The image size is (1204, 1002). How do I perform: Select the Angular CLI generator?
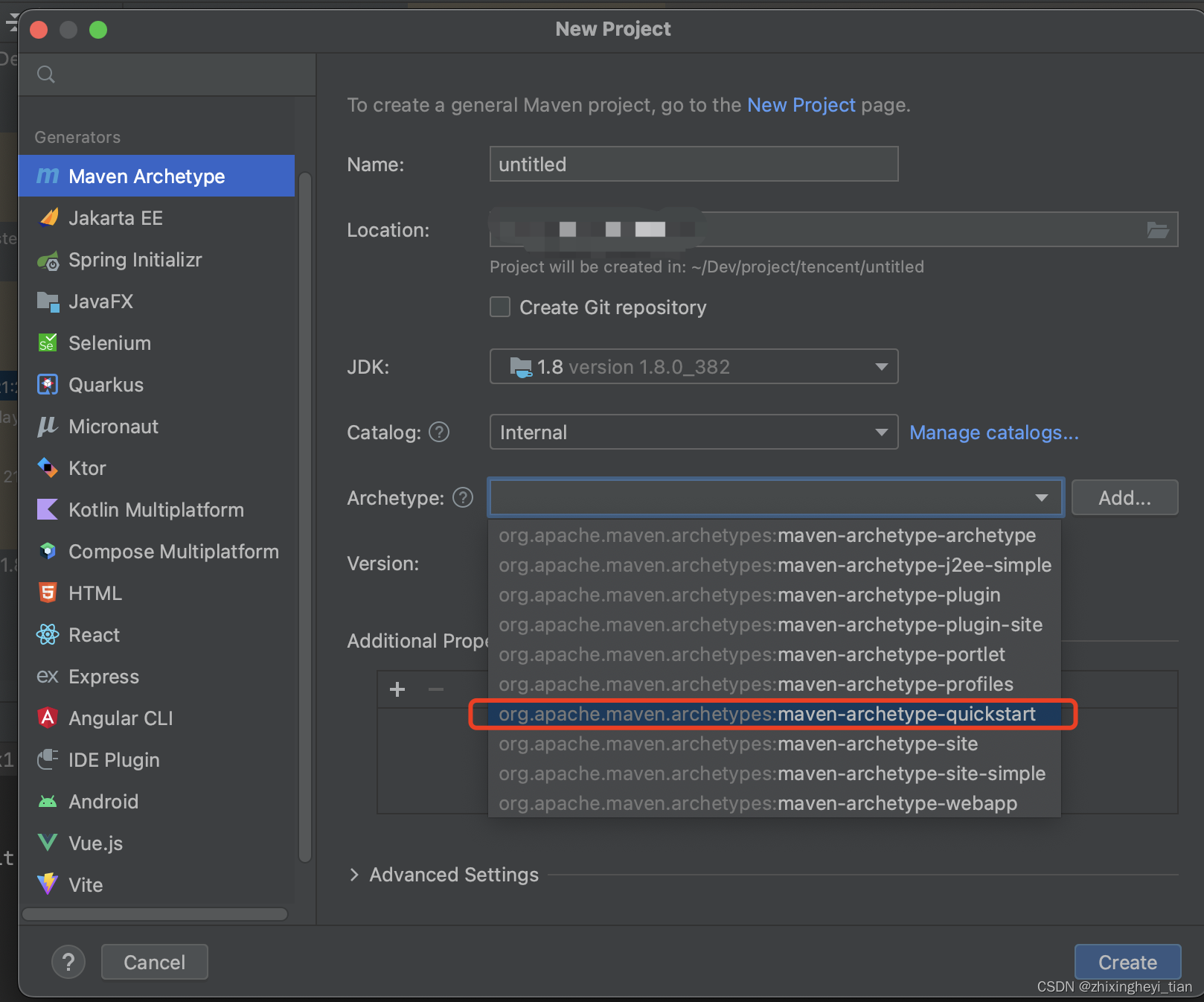click(156, 718)
